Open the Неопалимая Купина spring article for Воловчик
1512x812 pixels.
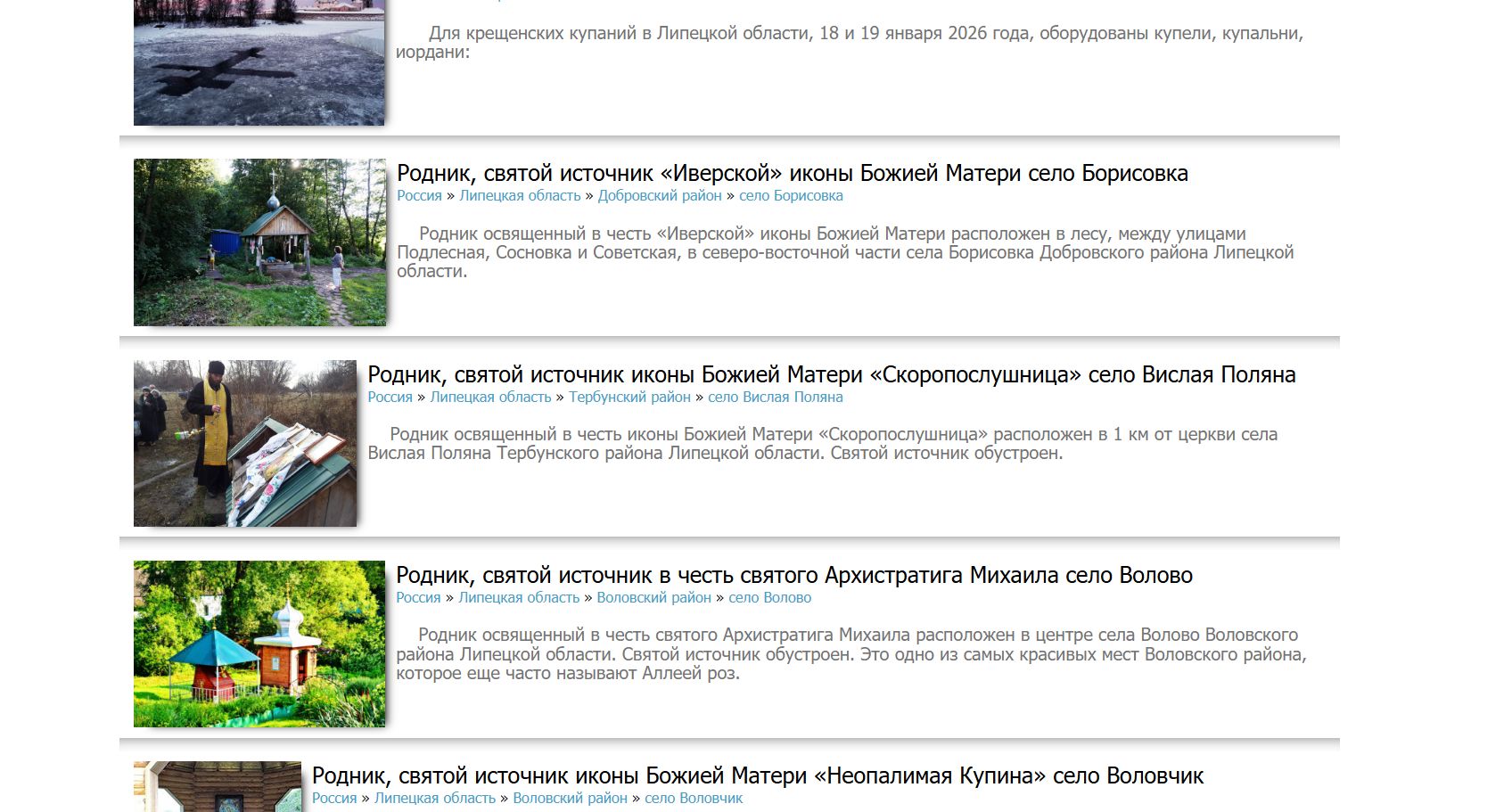pyautogui.click(x=757, y=775)
